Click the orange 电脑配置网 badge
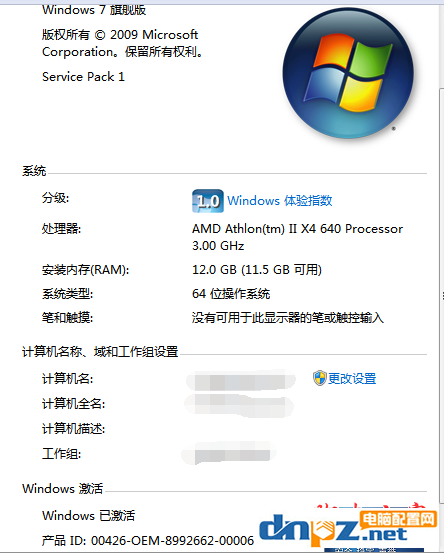The image size is (444, 553). 399,519
